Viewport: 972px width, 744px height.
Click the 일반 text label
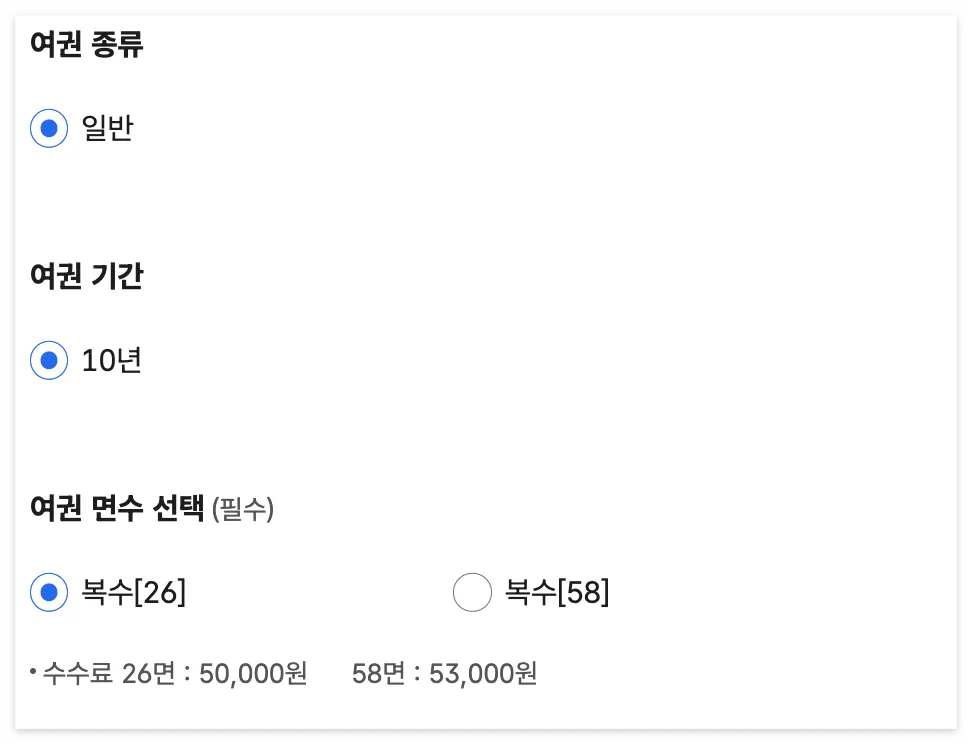coord(107,128)
